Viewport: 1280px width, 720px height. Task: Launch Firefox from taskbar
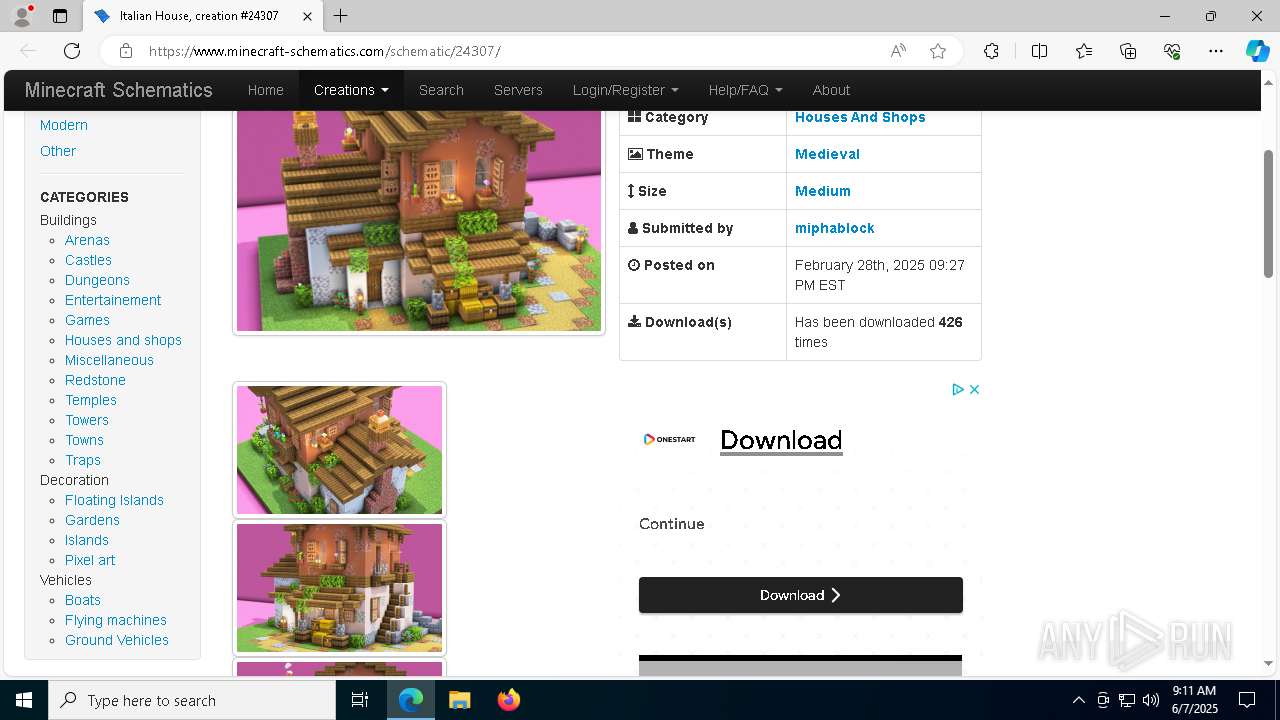508,700
